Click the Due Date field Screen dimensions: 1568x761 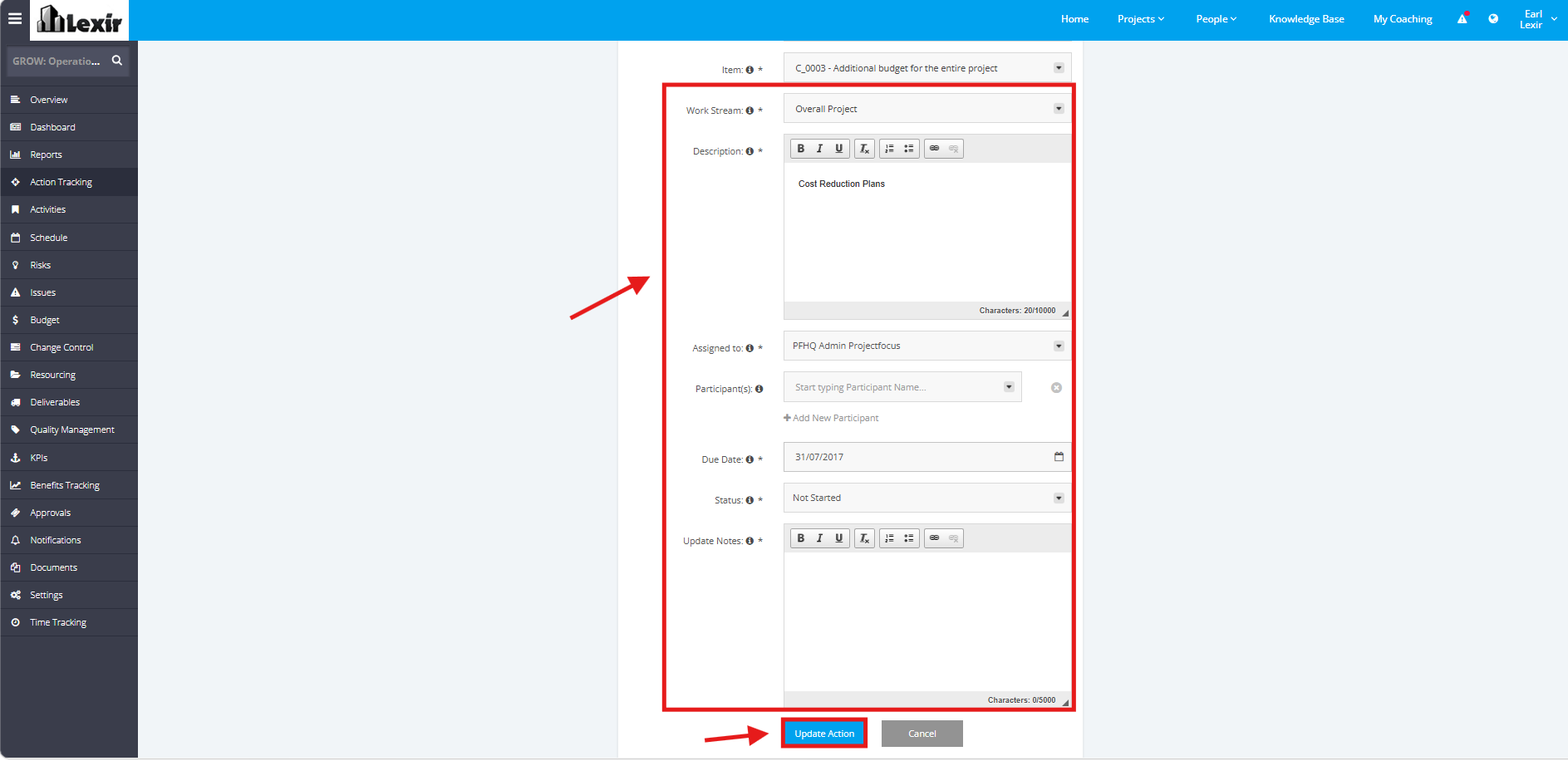point(927,457)
